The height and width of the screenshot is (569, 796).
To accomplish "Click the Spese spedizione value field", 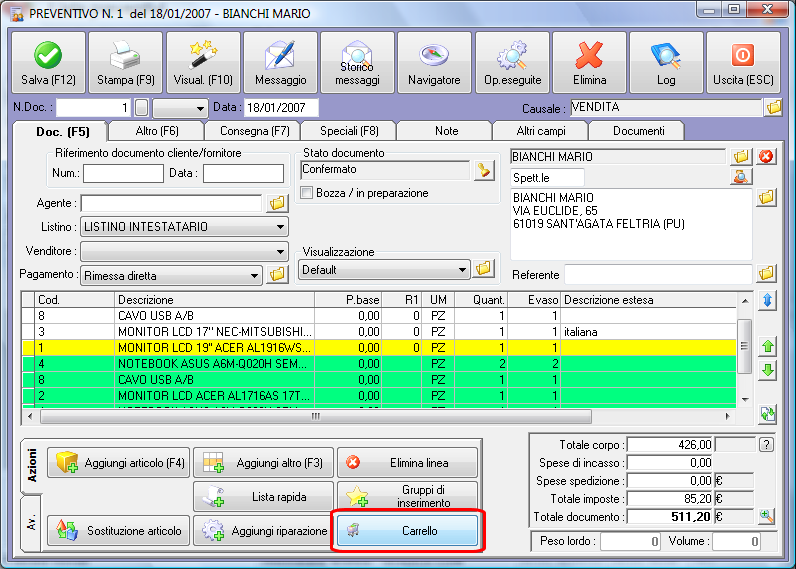I will [670, 481].
